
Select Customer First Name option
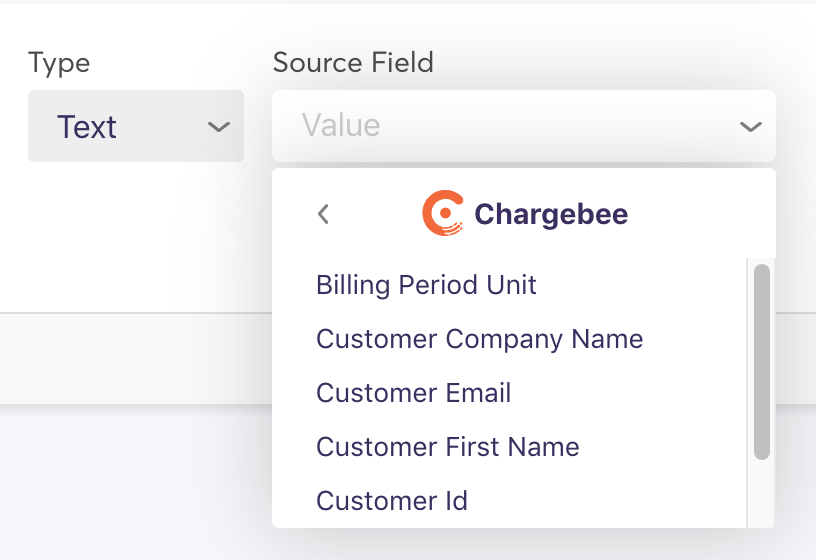447,447
